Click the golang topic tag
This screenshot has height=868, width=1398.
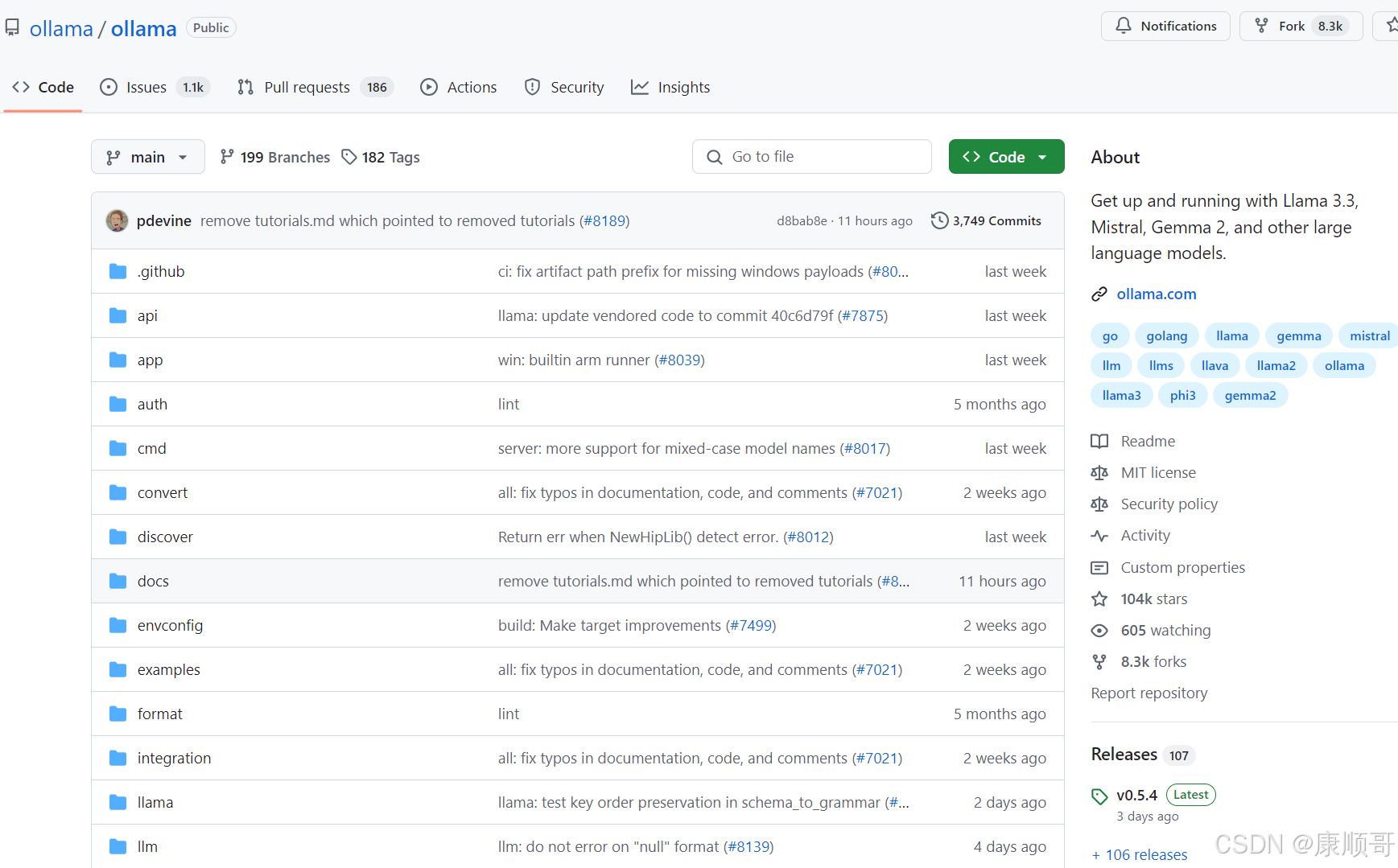[1167, 336]
